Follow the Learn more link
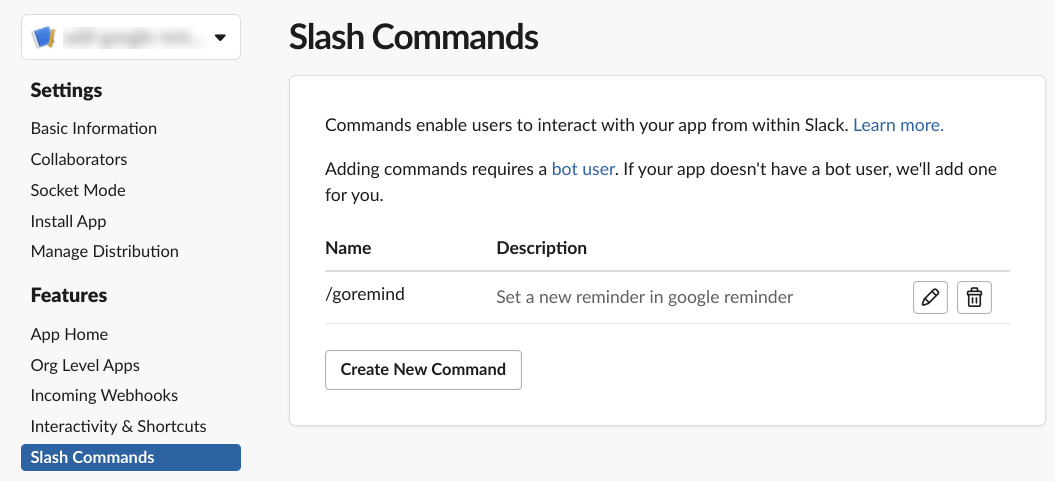This screenshot has width=1055, height=481. tap(898, 125)
